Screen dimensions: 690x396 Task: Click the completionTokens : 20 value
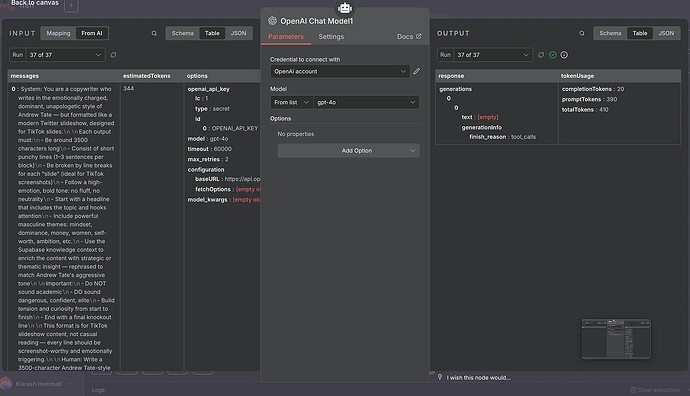coord(593,89)
